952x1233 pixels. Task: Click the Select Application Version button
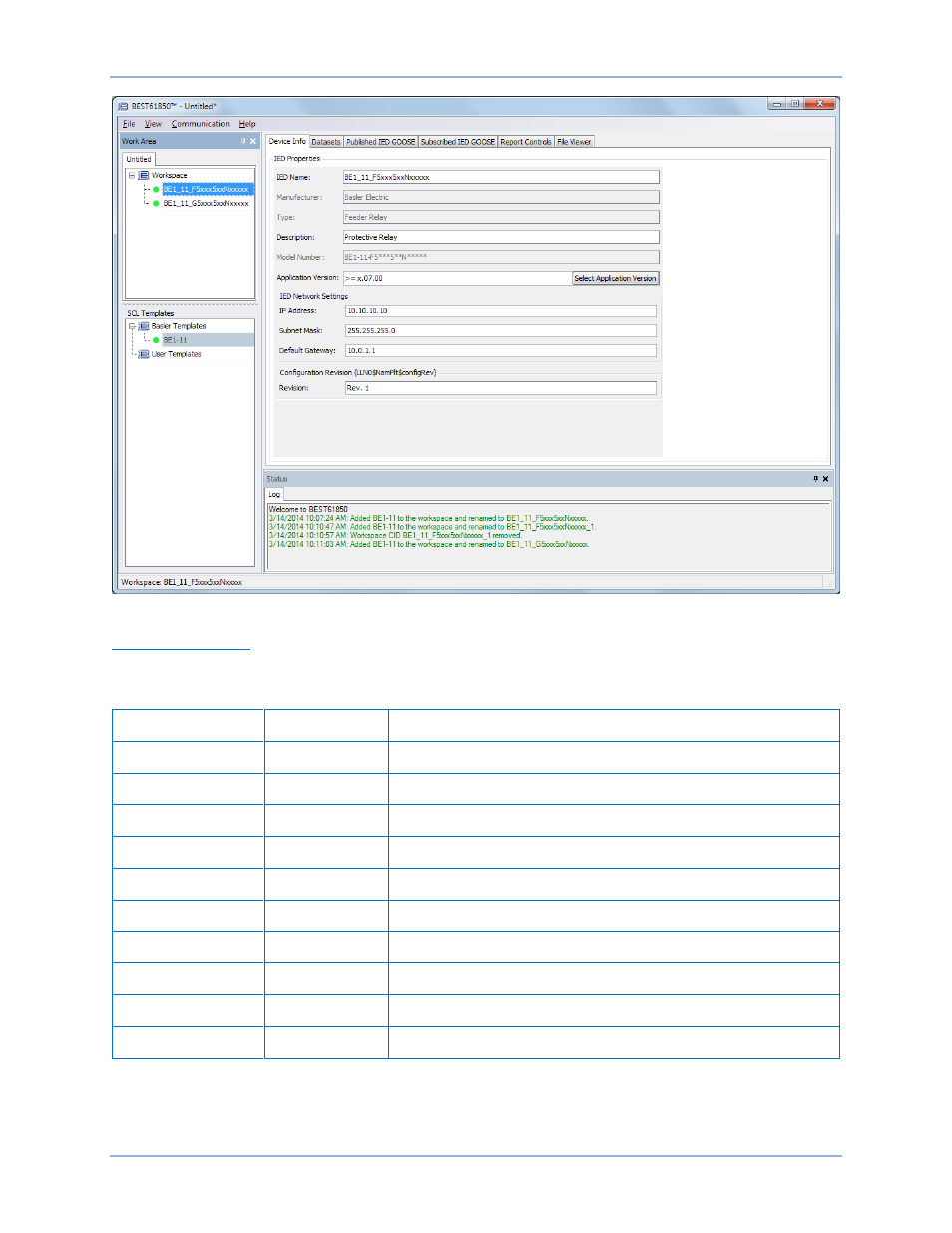(x=615, y=278)
